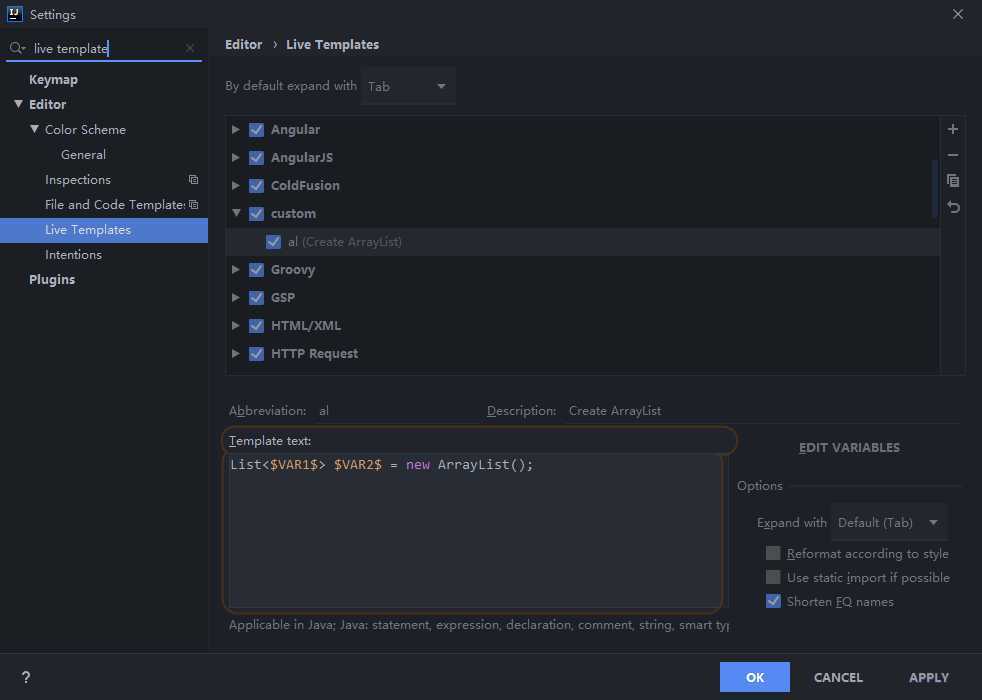Toggle the Angular template group checkbox
Image resolution: width=982 pixels, height=700 pixels.
pos(256,130)
